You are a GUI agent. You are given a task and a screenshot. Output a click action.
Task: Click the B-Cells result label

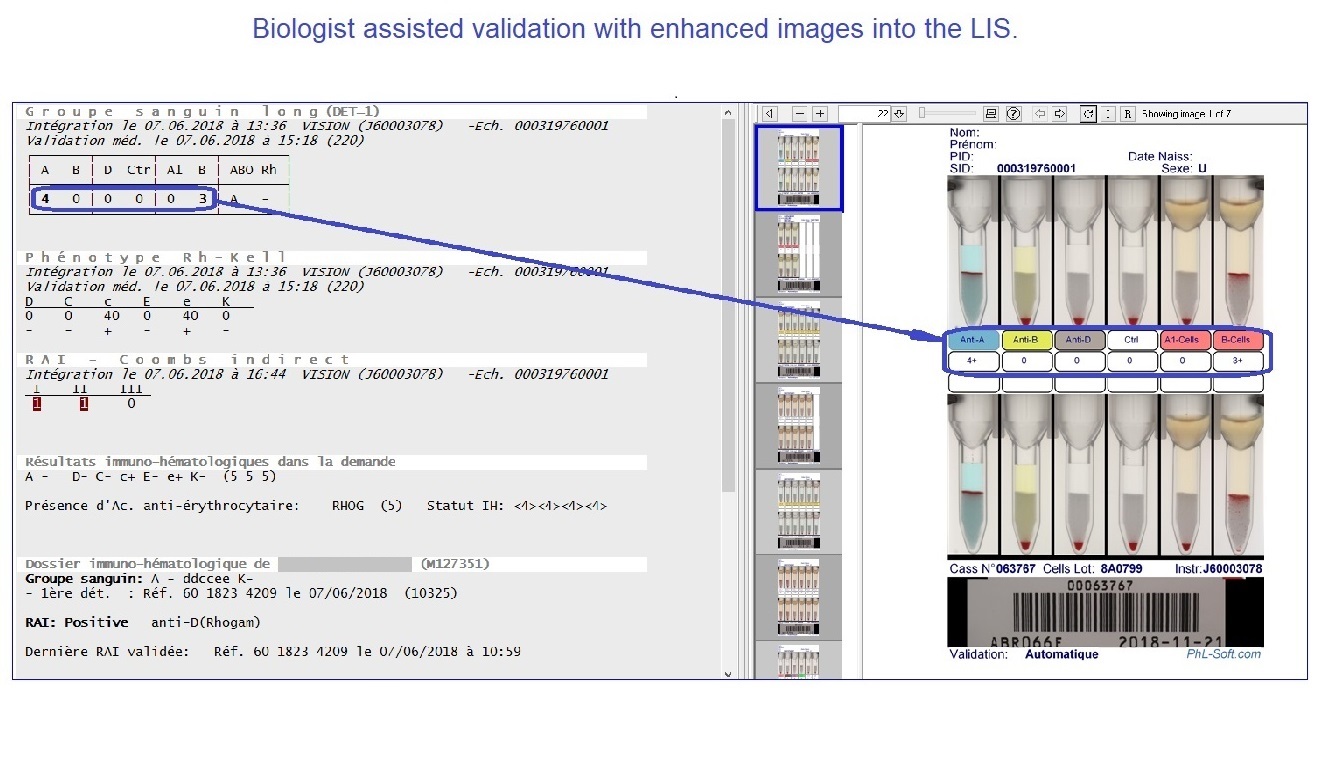tap(1239, 340)
